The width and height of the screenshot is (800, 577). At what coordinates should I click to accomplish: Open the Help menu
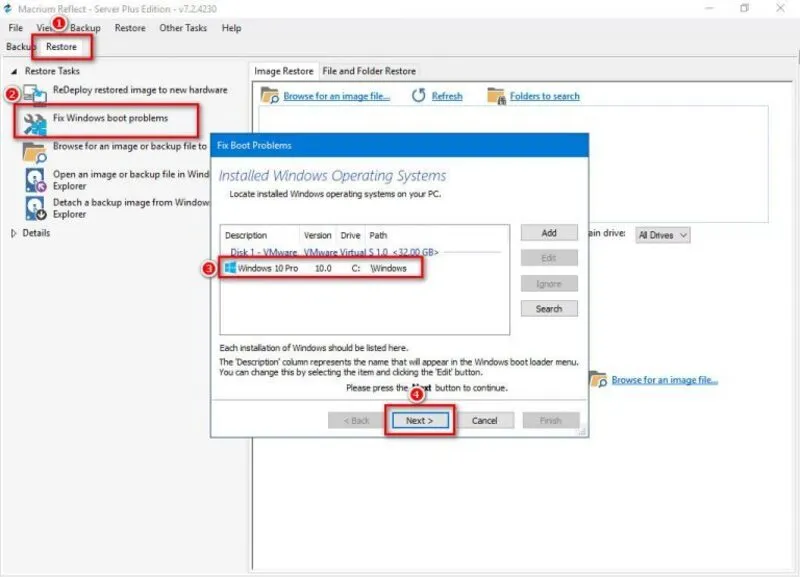231,28
